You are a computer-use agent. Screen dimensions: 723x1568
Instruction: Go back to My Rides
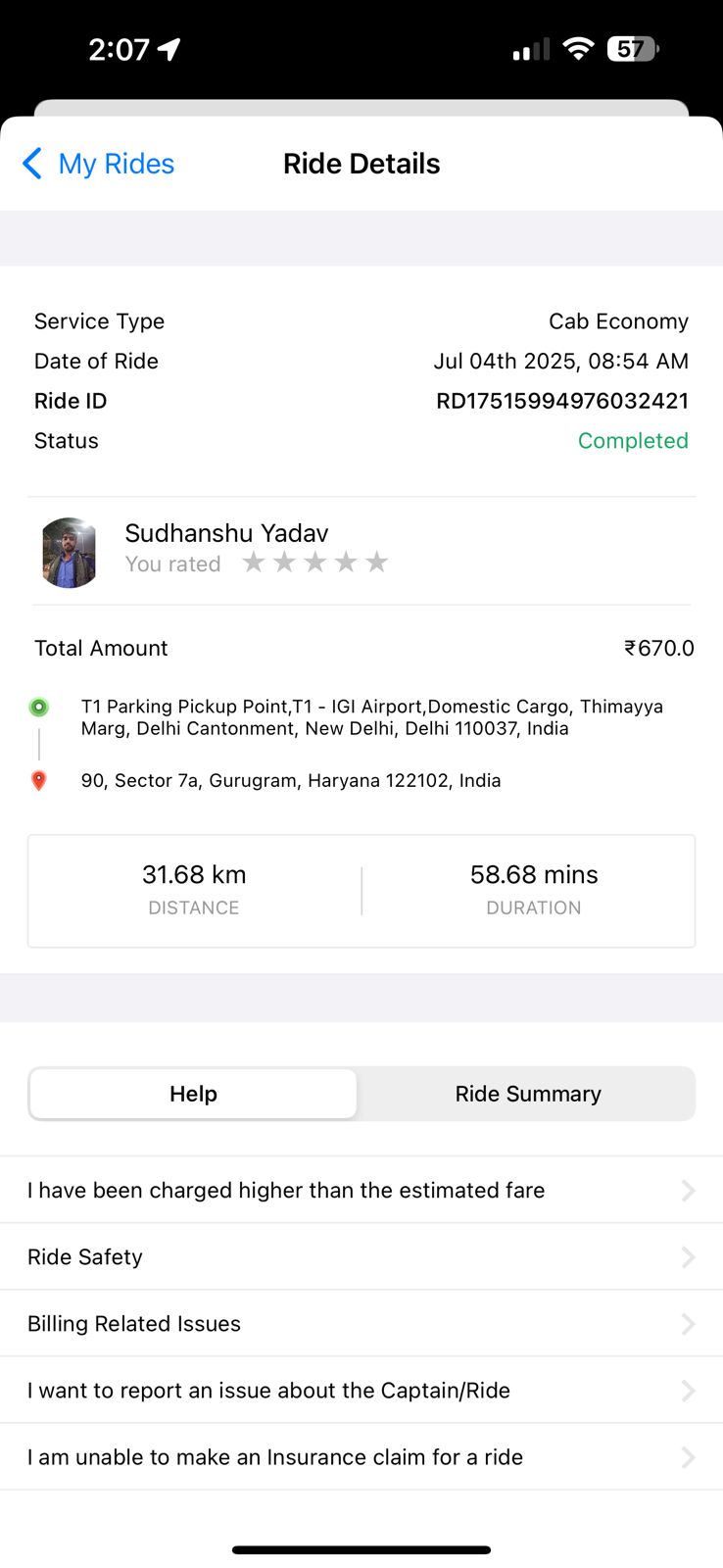[x=116, y=164]
